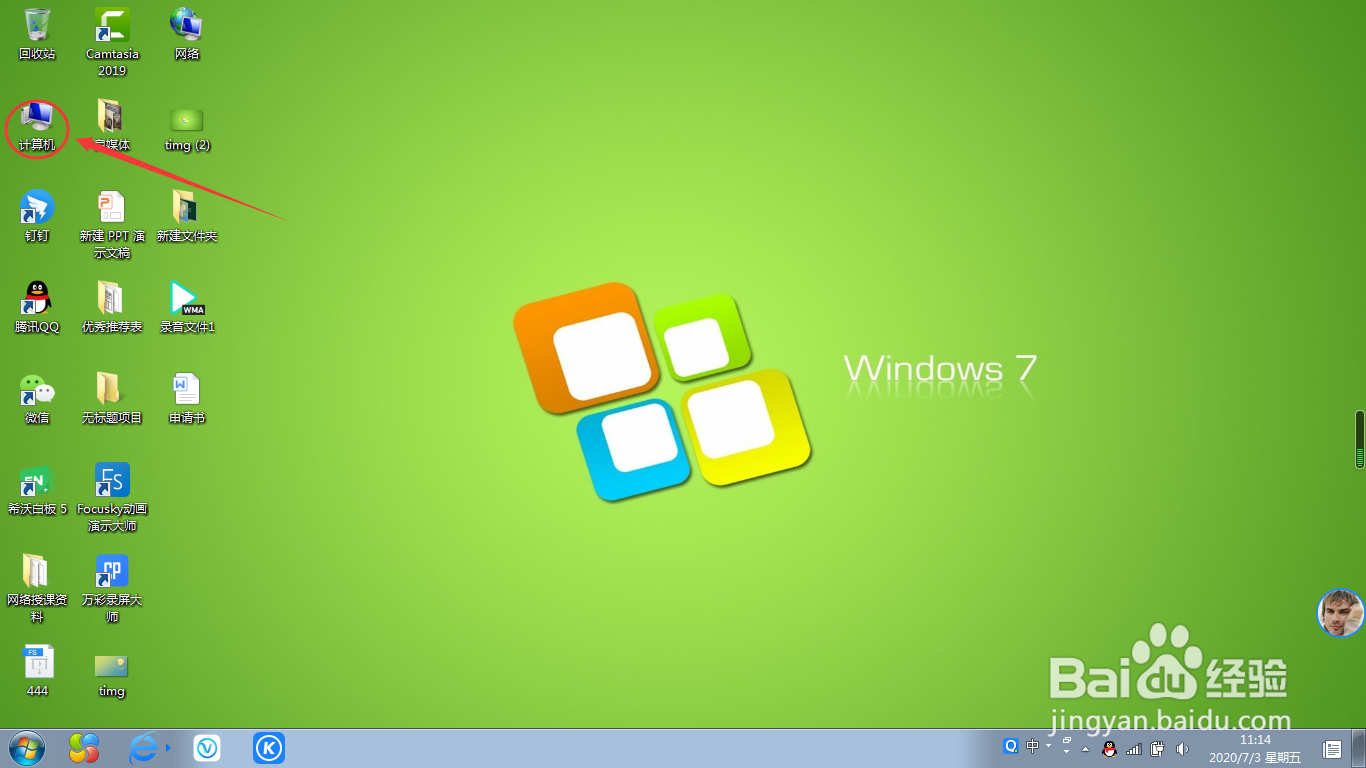Select the 计算机 computer icon

[x=37, y=125]
